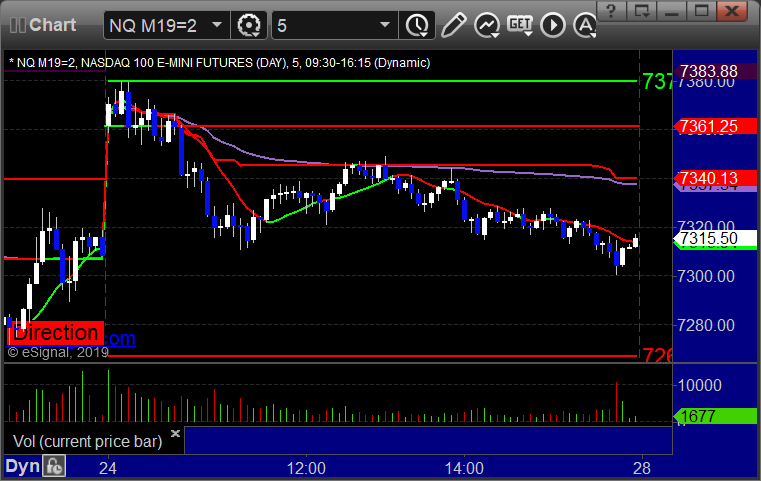Click the green 1677 volume label

click(713, 416)
